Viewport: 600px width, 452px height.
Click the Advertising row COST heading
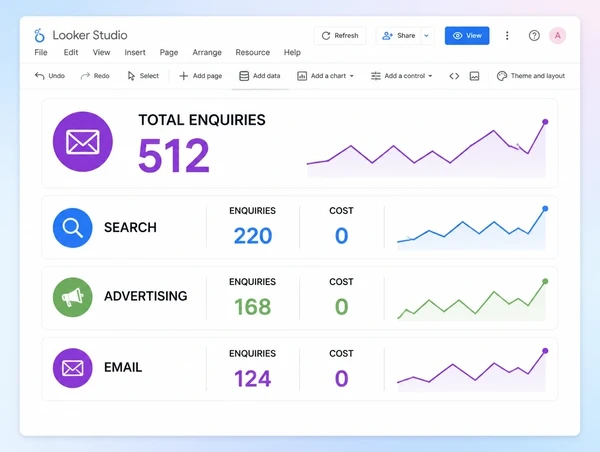click(x=341, y=282)
